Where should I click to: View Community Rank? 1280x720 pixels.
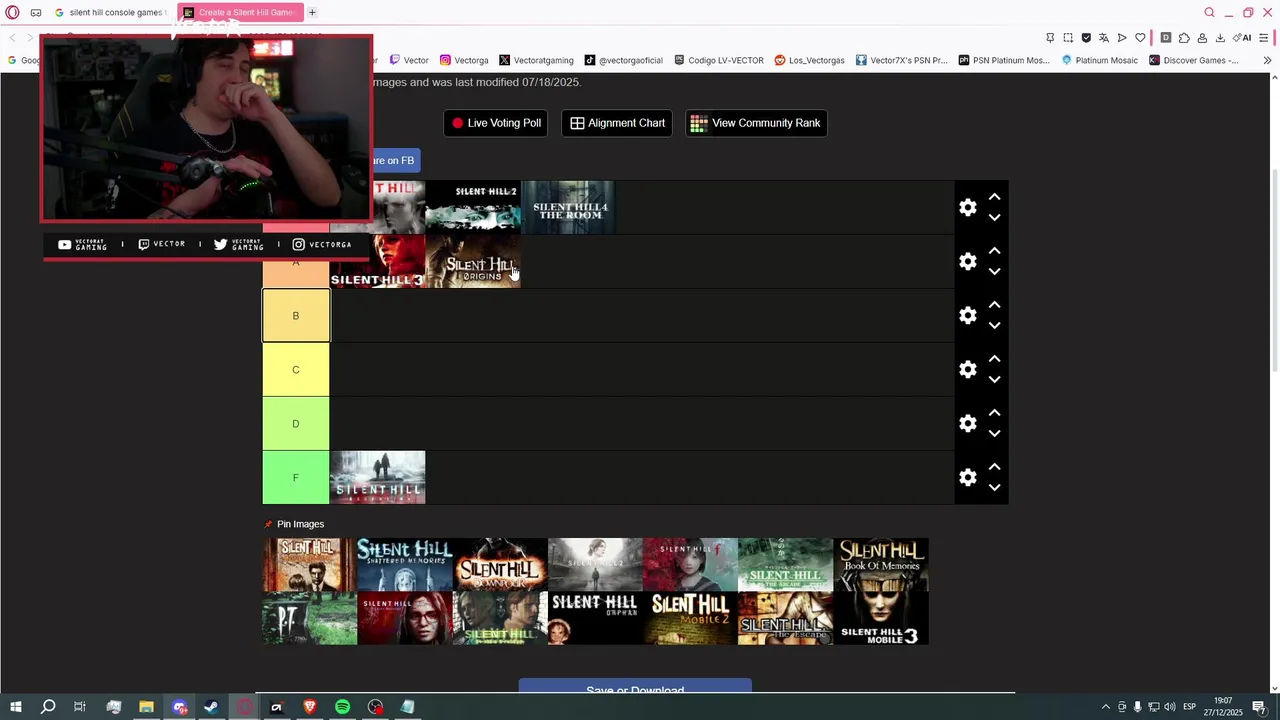coord(755,123)
